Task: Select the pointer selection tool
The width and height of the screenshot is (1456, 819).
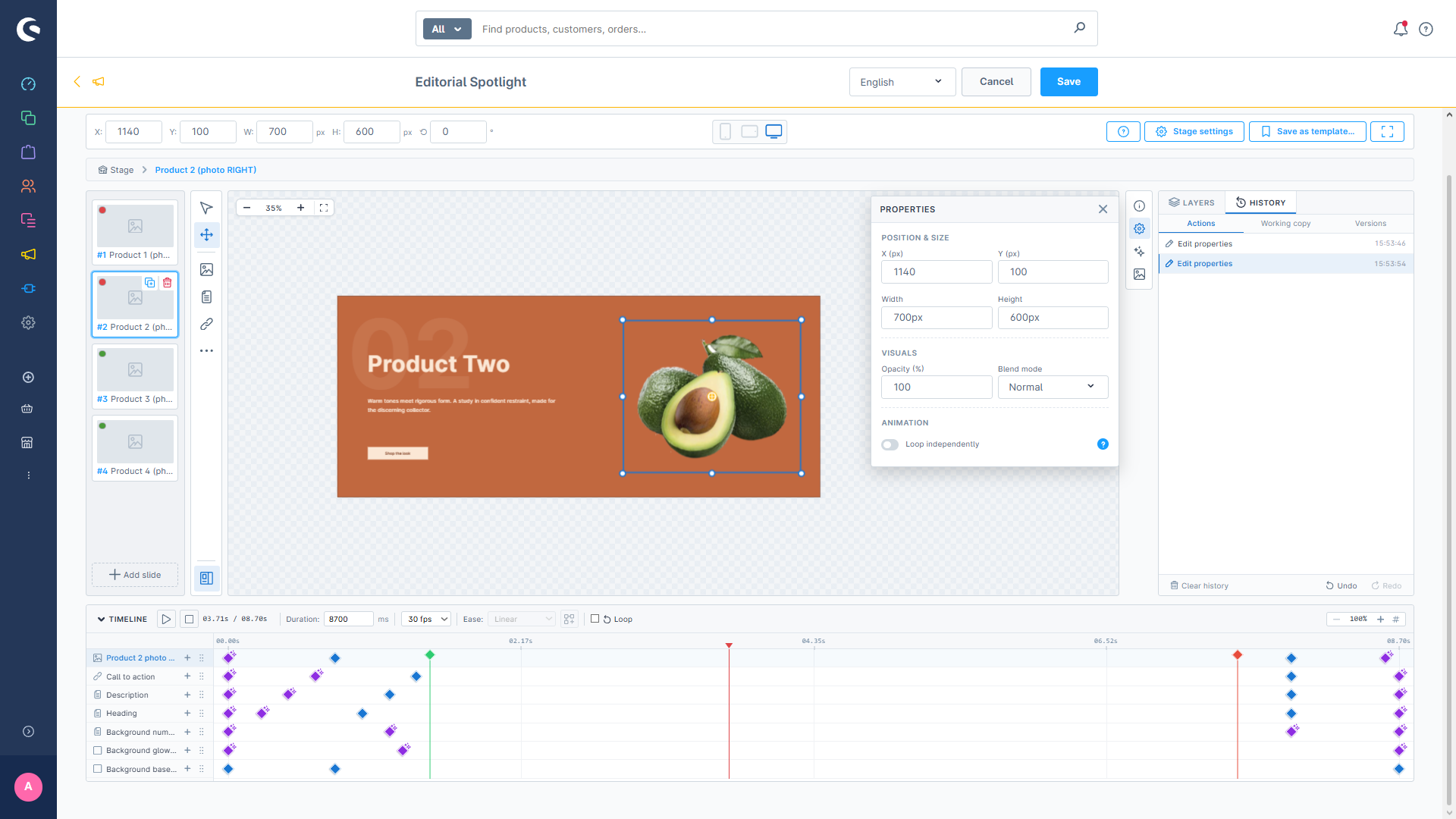Action: (x=206, y=208)
